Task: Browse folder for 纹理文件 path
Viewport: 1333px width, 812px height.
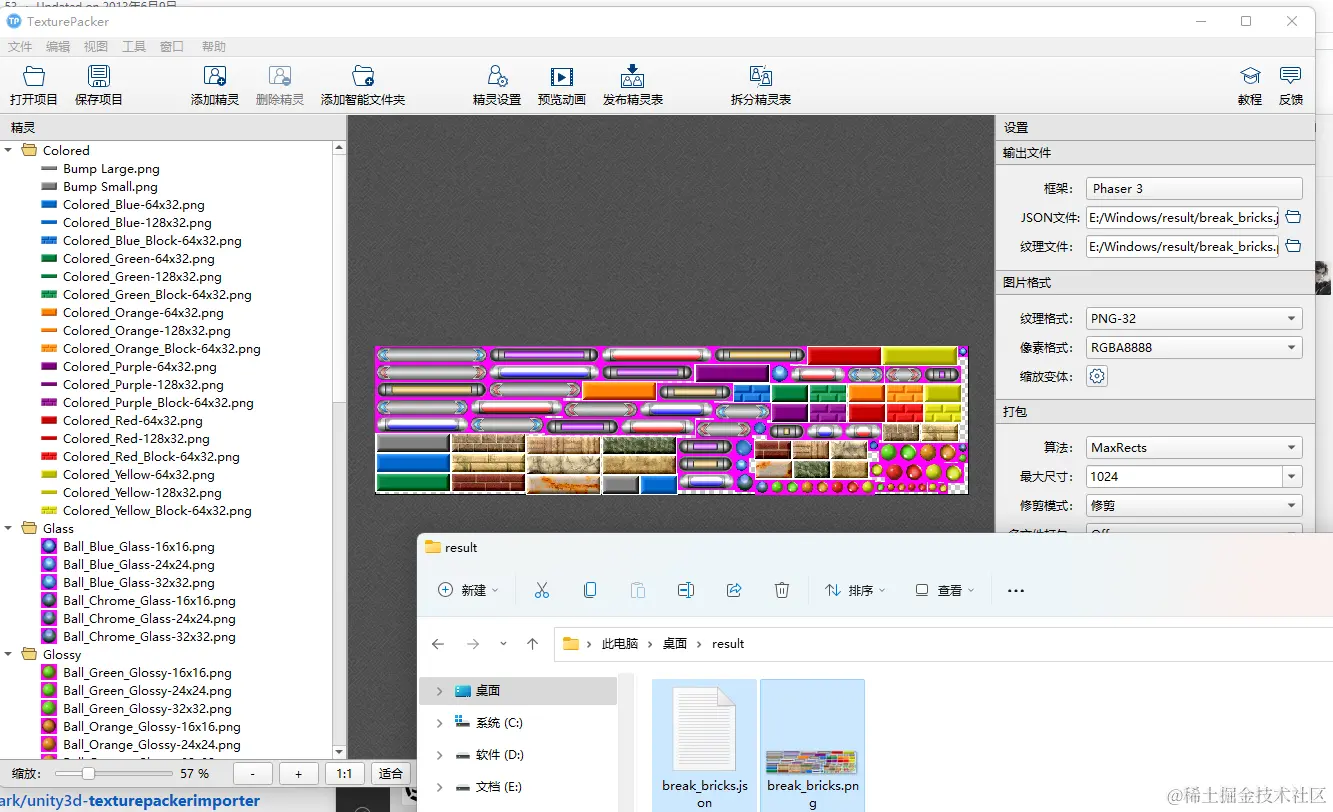Action: [x=1293, y=246]
